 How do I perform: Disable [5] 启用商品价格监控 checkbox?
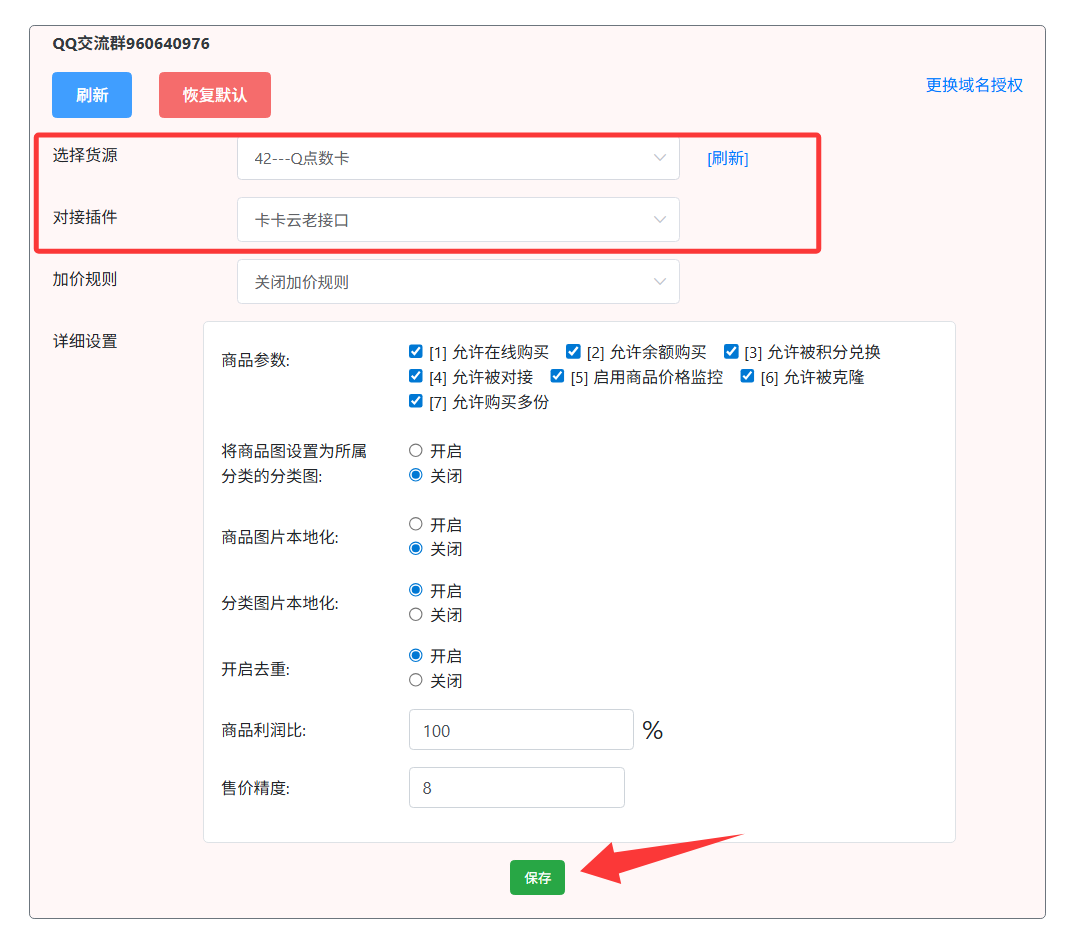(558, 377)
